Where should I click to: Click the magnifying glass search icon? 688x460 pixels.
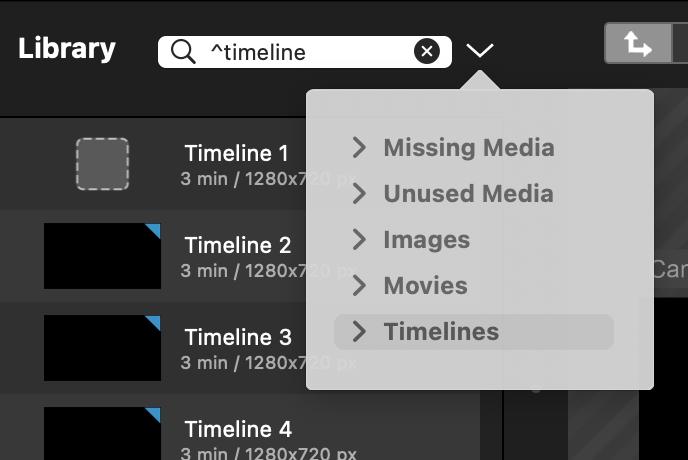(x=183, y=51)
